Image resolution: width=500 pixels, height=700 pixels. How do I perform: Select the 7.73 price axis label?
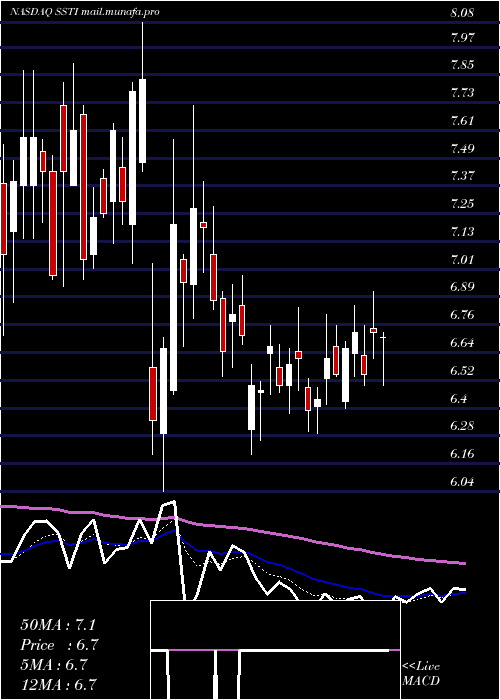[462, 93]
